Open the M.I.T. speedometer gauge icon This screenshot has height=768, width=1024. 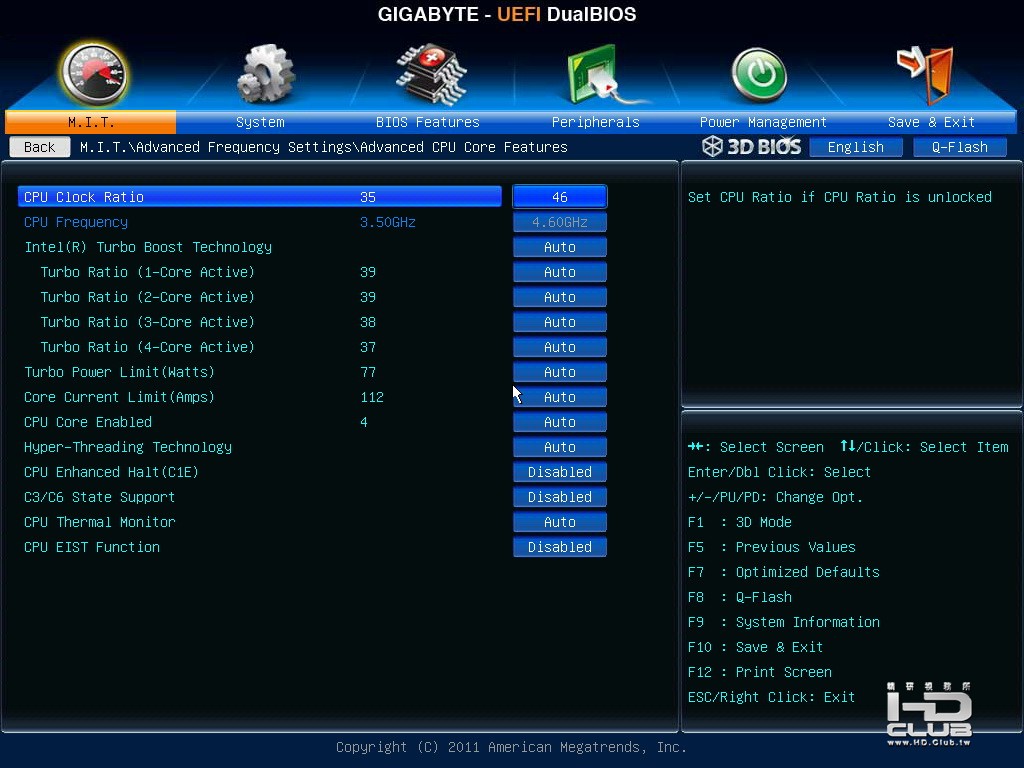[93, 74]
